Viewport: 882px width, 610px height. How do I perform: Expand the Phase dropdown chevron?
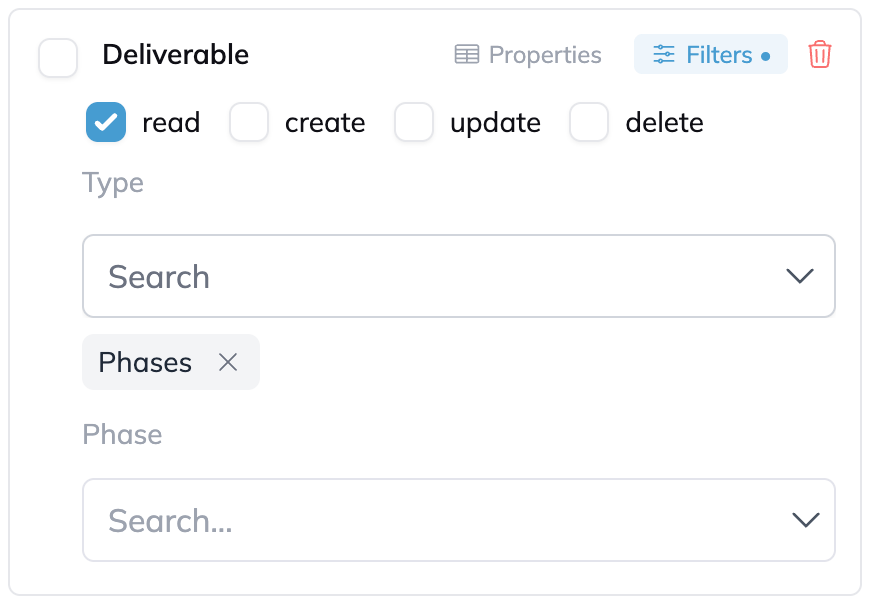pyautogui.click(x=806, y=519)
